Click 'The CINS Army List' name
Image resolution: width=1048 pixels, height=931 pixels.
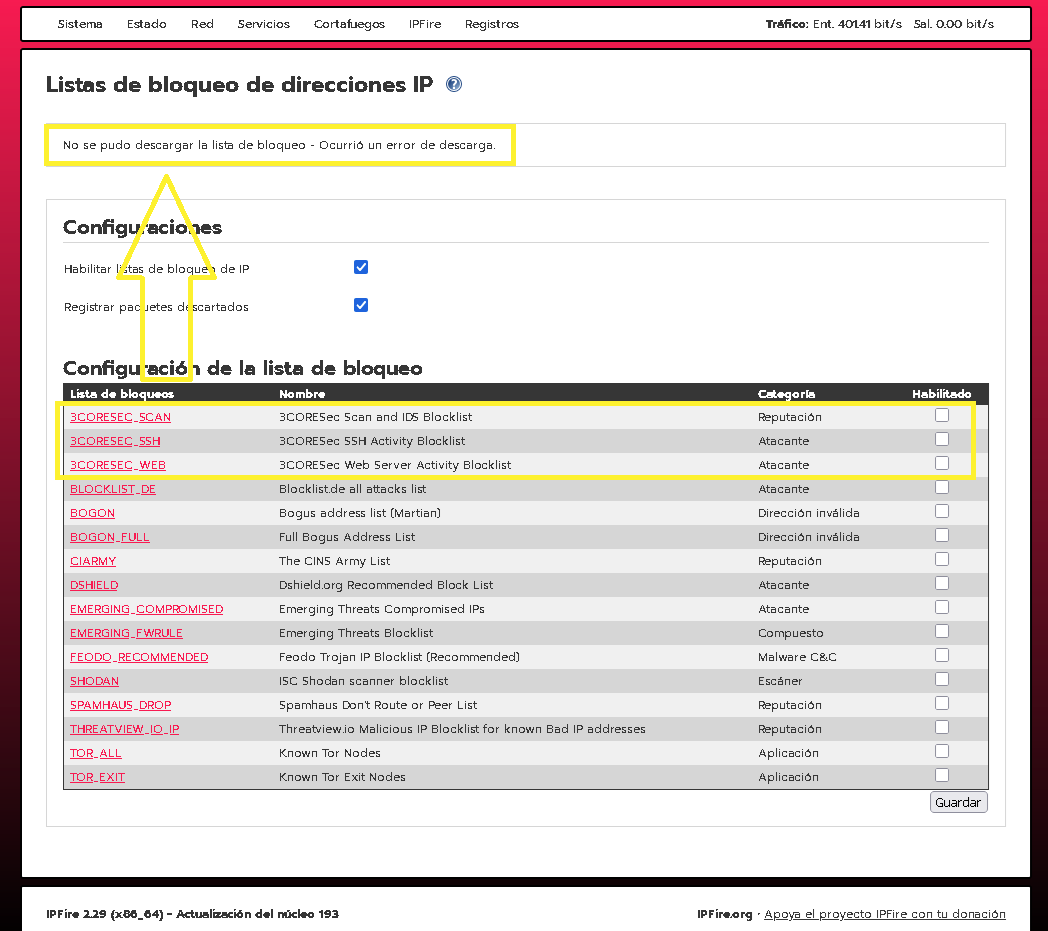[x=334, y=561]
